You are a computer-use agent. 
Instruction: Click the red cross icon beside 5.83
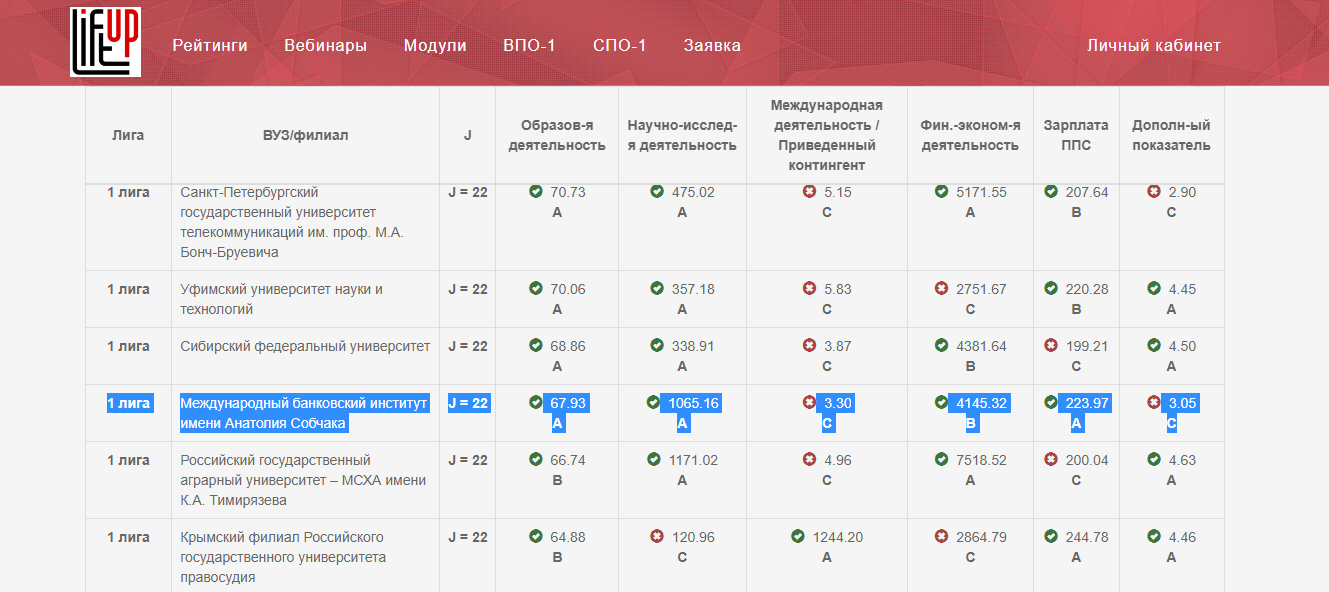(x=809, y=289)
